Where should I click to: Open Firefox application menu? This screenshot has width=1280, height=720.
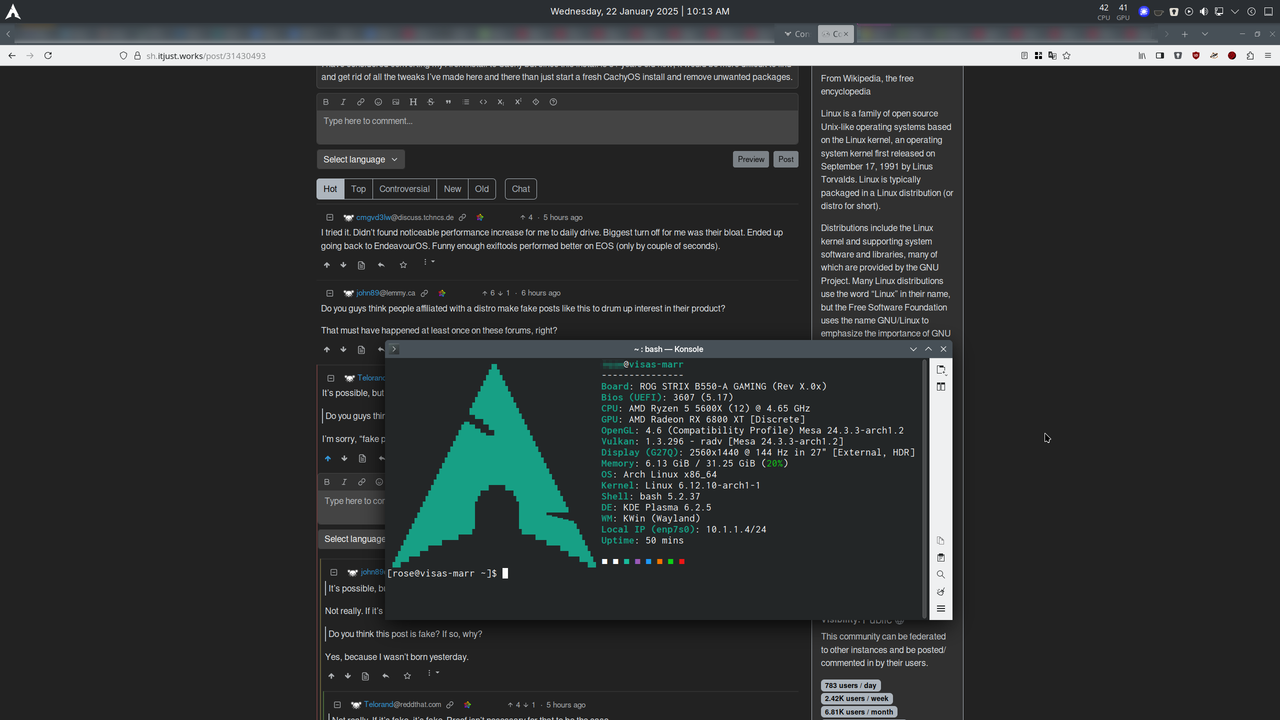(1268, 56)
